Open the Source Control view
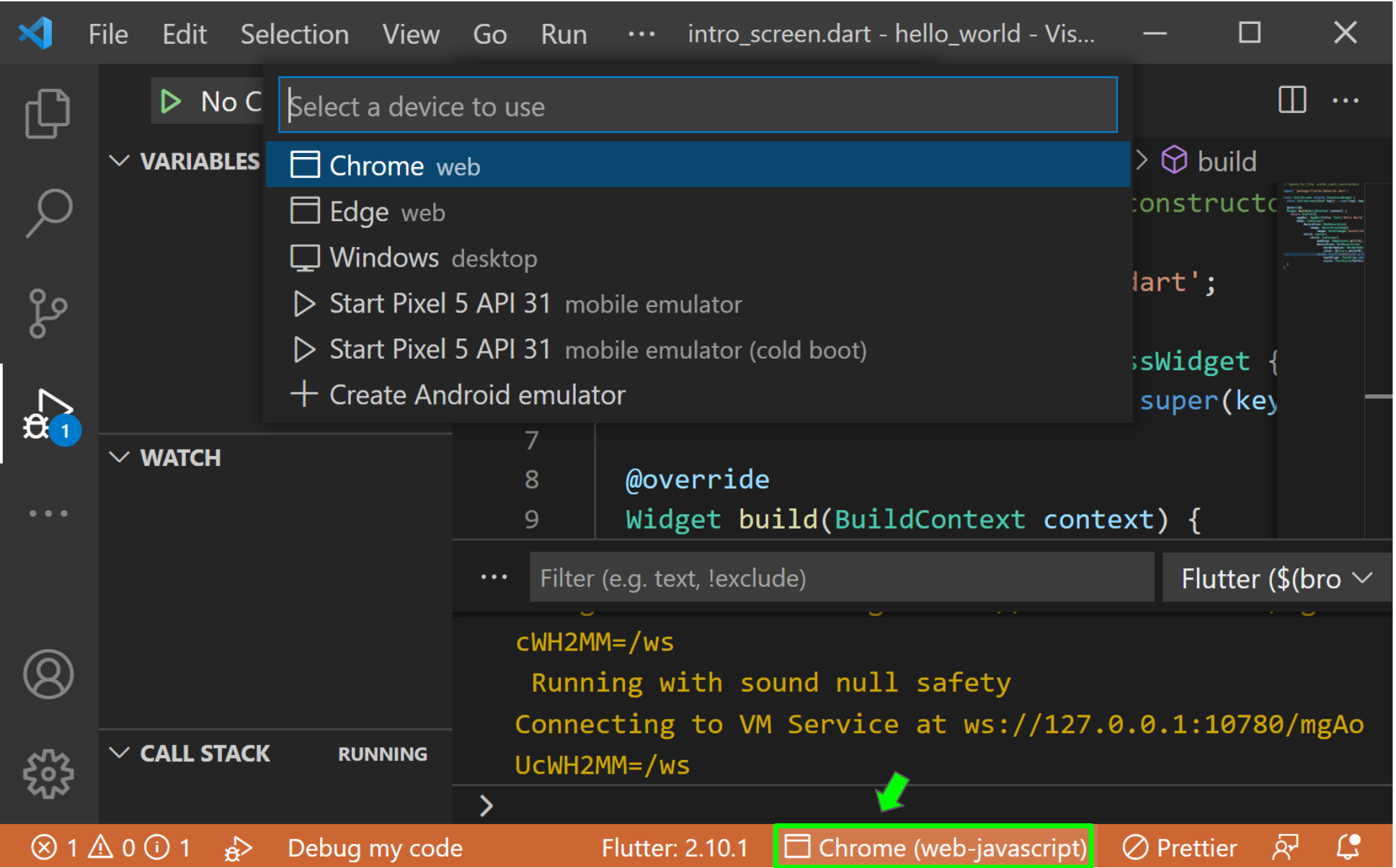The width and height of the screenshot is (1396, 868). (48, 313)
